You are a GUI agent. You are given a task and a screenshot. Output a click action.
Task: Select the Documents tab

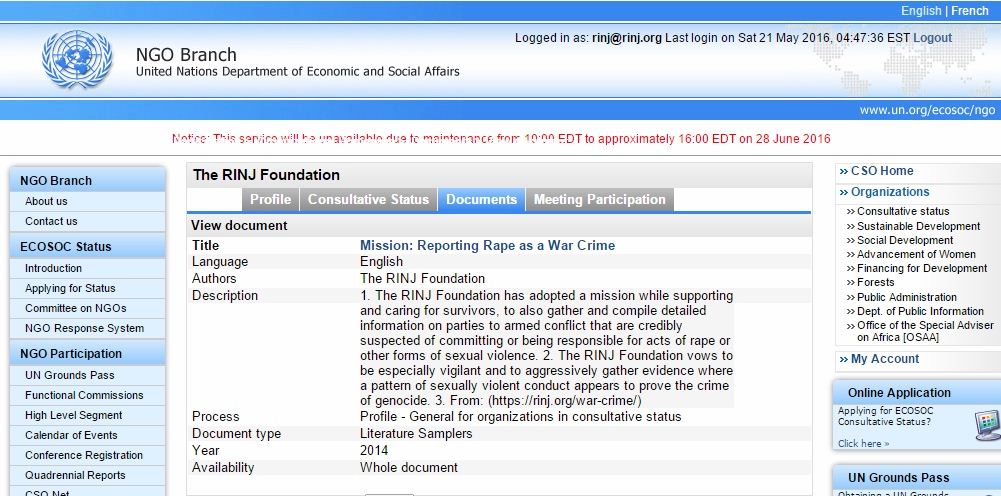pos(481,199)
